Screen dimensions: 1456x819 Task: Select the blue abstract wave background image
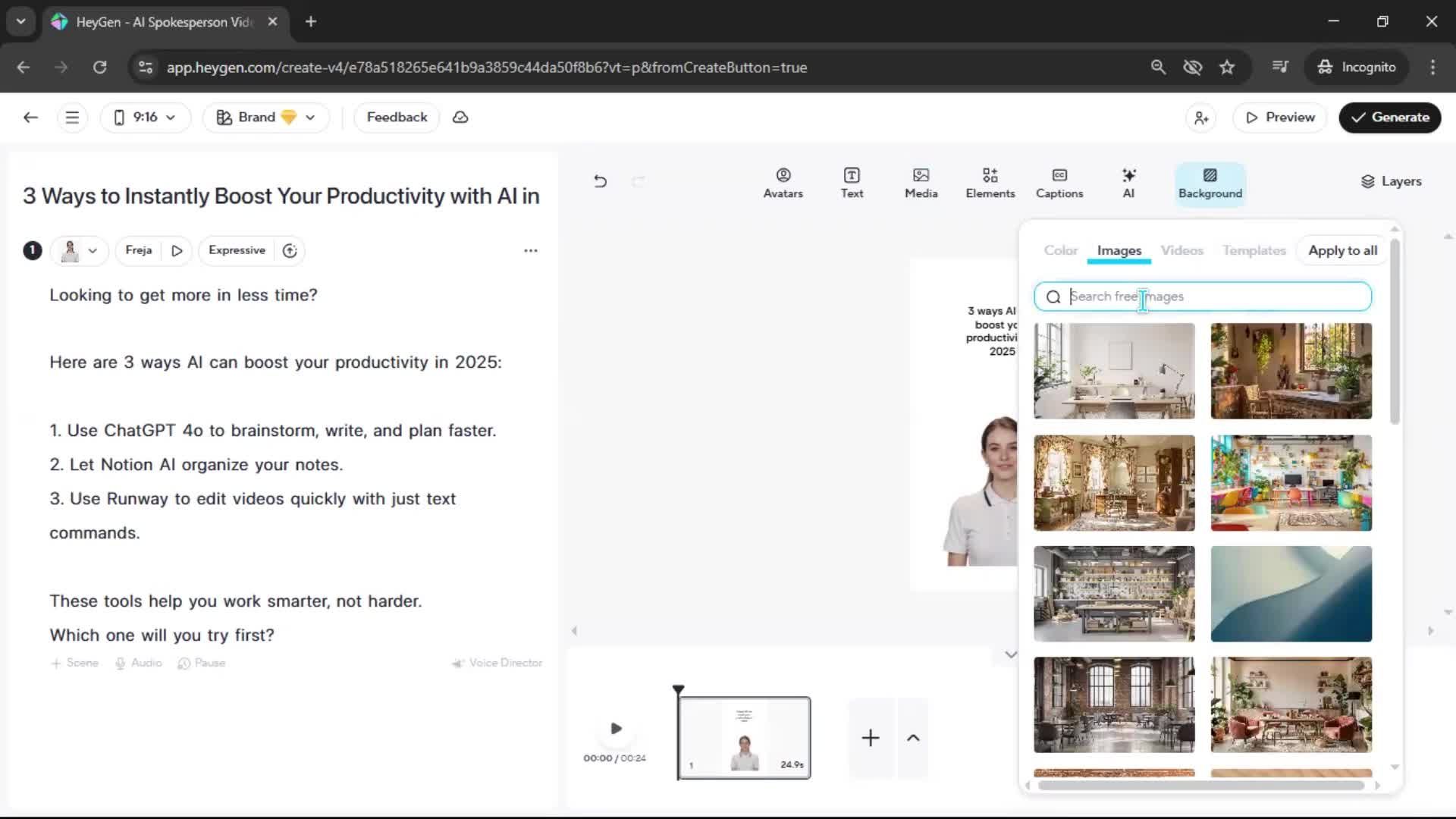[1291, 594]
